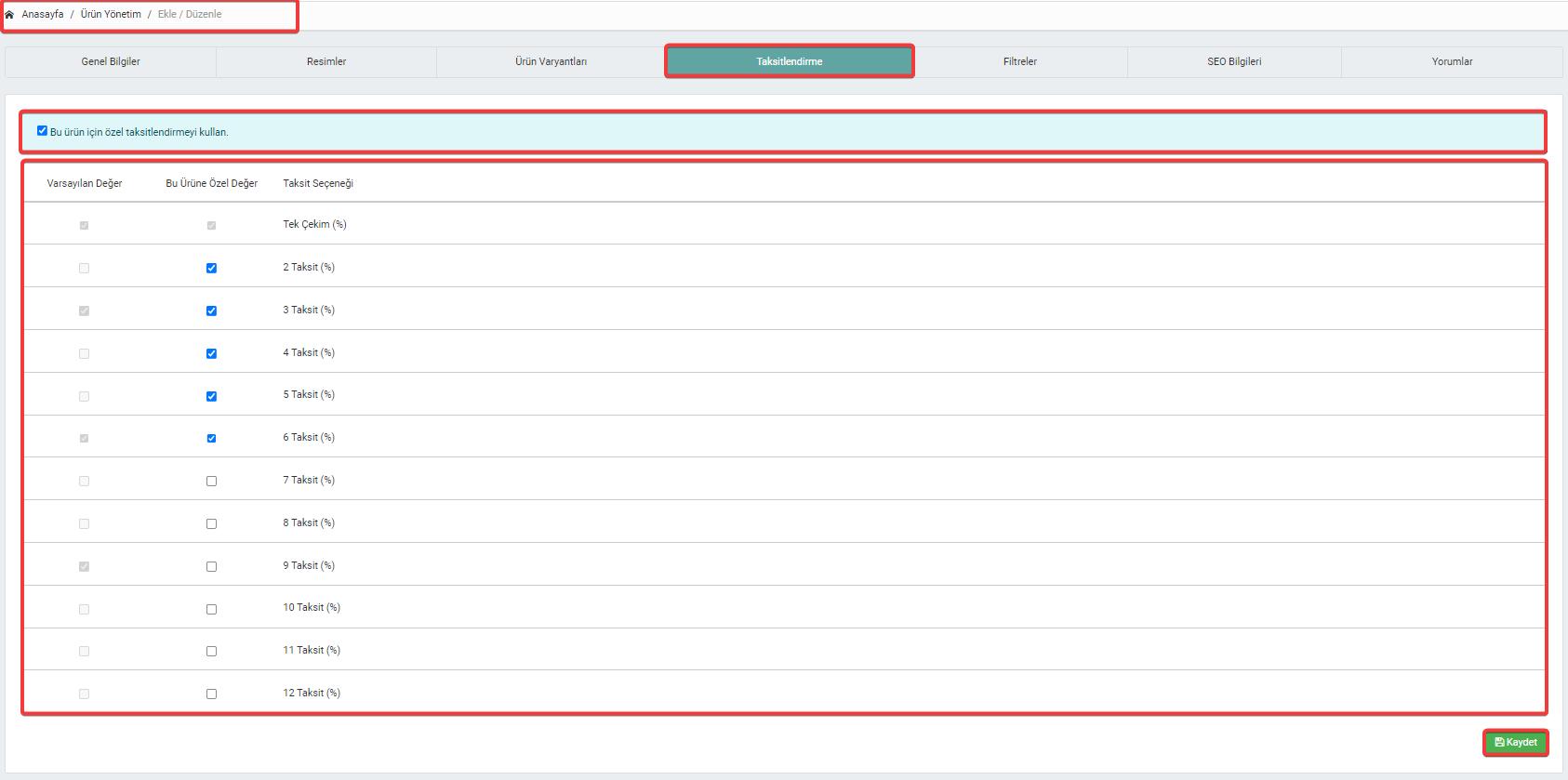Click the '8 Taksit (%)' label
1568x780 pixels.
click(x=309, y=522)
